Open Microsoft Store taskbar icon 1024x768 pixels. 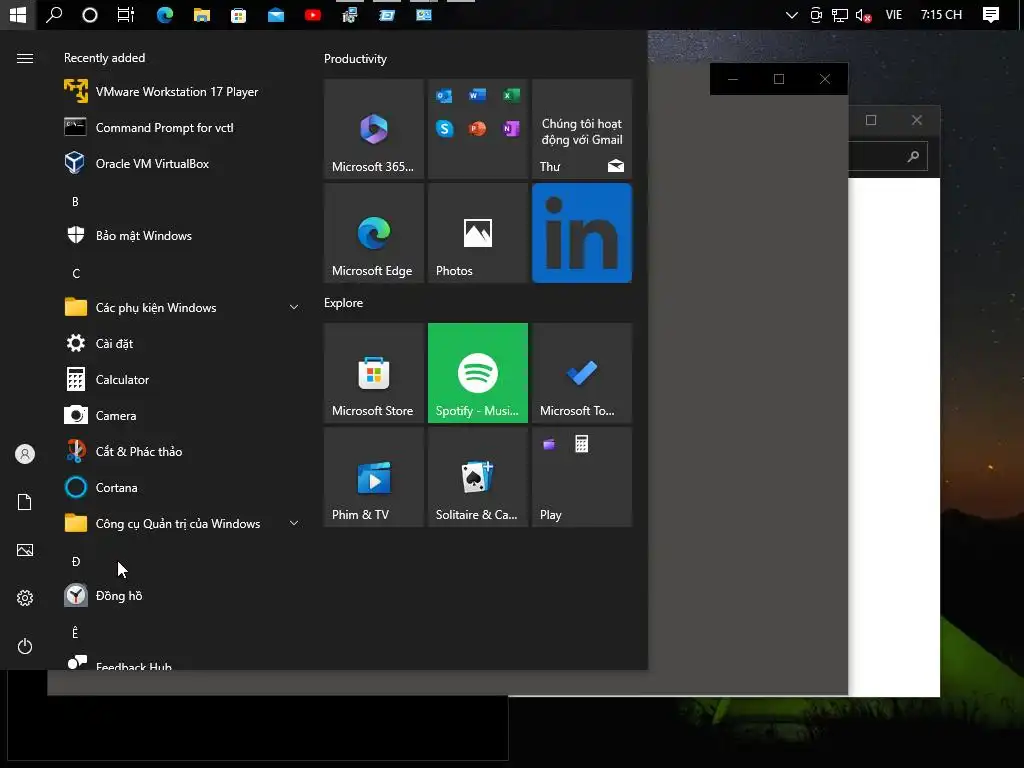pos(238,14)
